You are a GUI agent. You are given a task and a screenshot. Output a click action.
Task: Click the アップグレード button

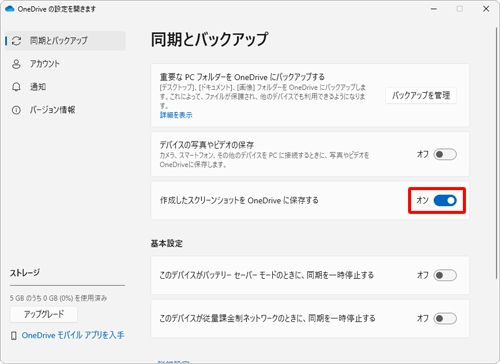click(44, 314)
